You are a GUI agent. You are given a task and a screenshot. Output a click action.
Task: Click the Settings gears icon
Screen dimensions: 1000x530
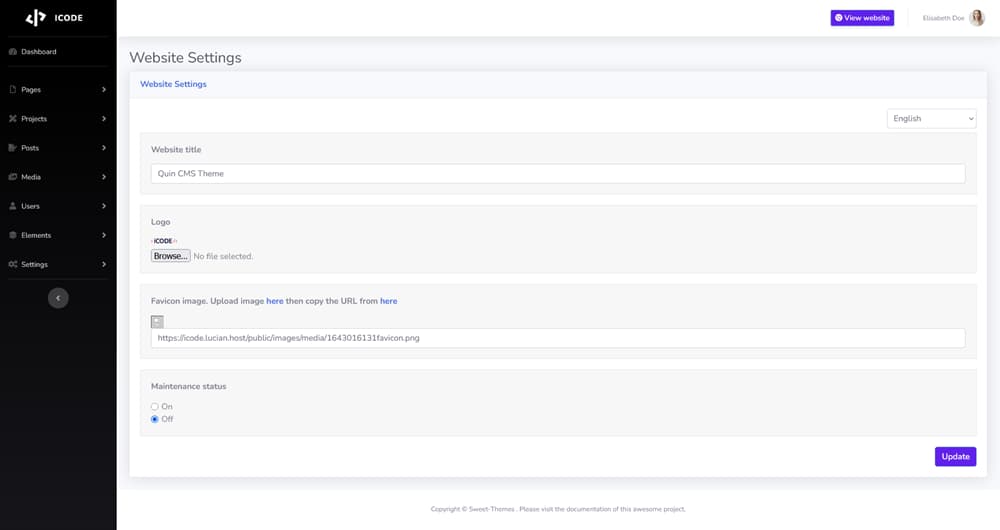pos(13,264)
